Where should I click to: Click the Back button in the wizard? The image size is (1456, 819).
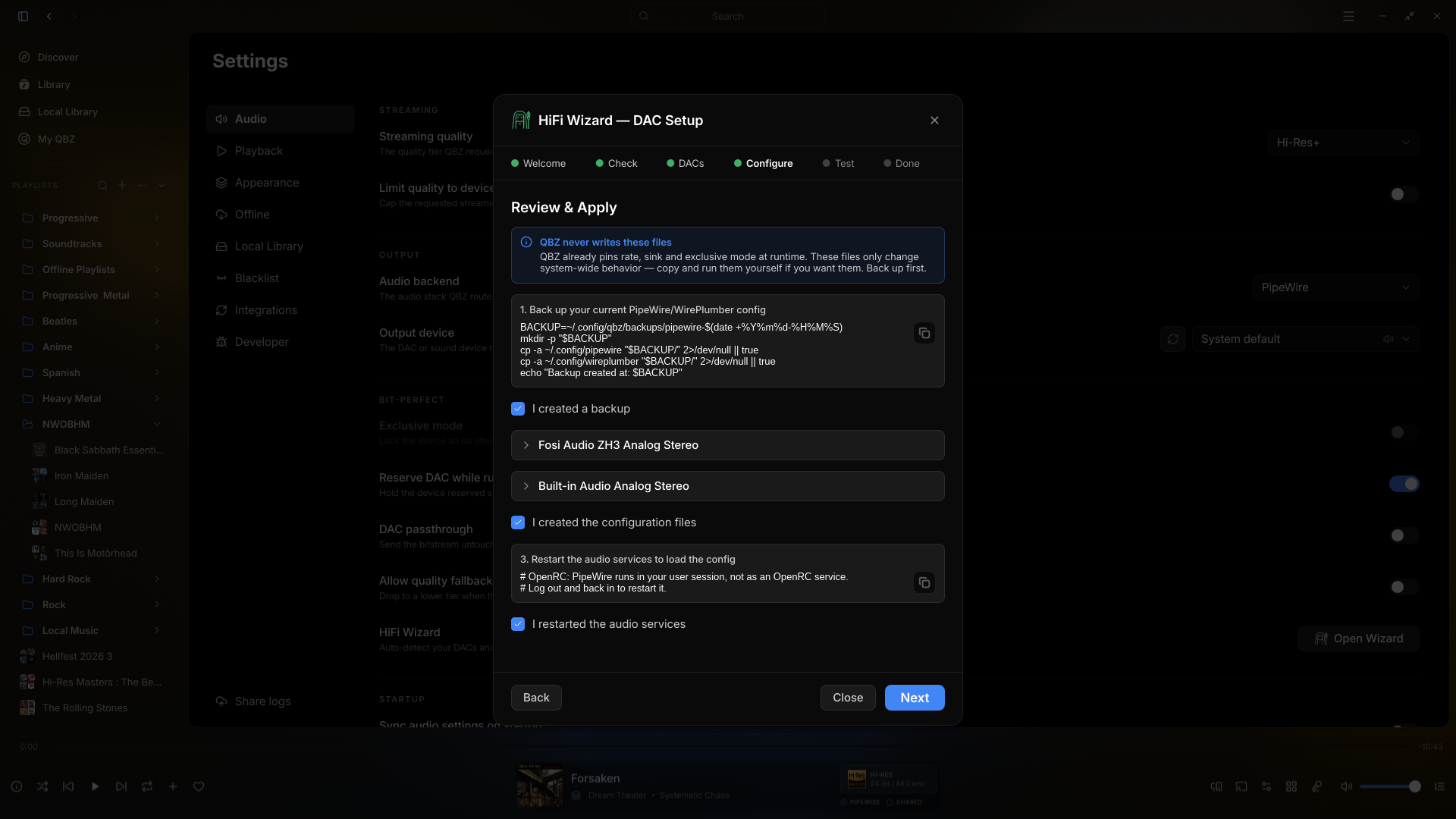point(536,698)
